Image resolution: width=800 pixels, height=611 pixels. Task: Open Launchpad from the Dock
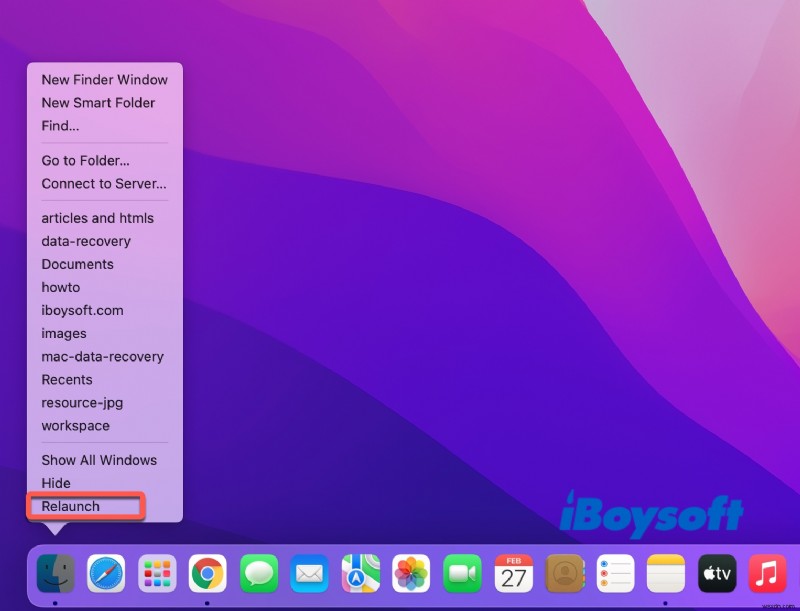point(158,573)
